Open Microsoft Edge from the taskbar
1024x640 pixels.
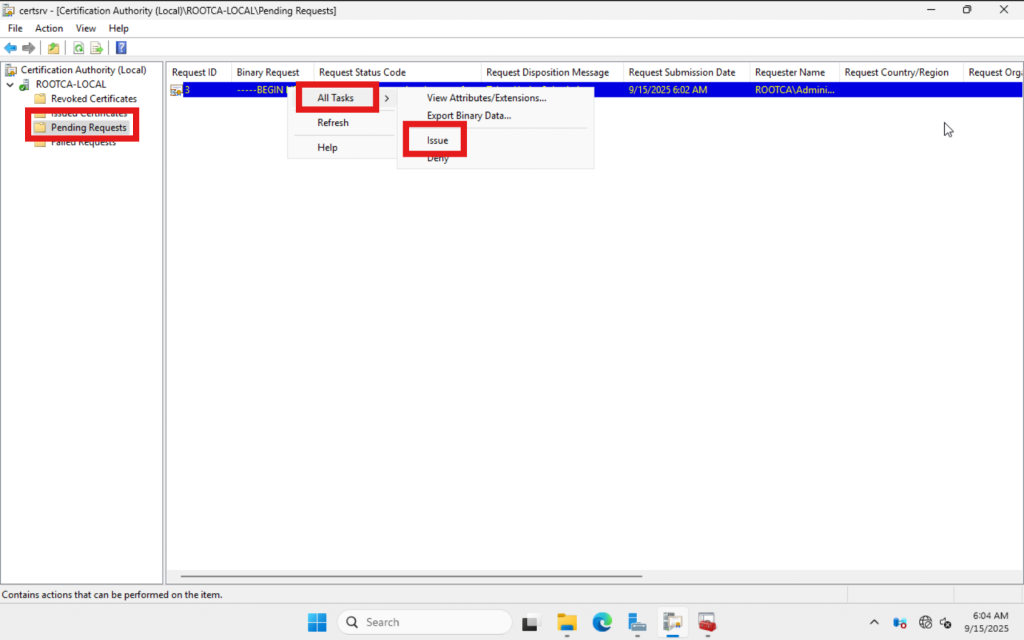pyautogui.click(x=601, y=622)
